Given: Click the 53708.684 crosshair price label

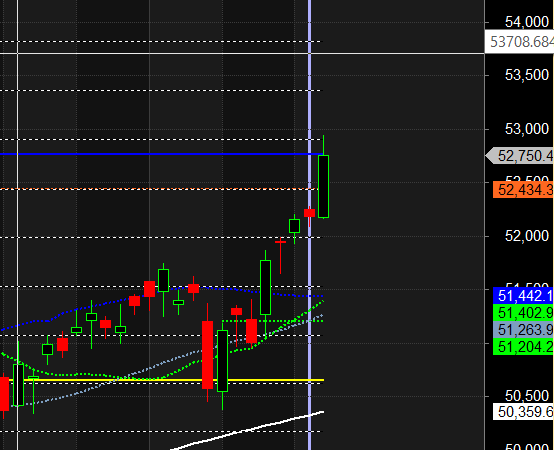Looking at the screenshot, I should point(519,42).
